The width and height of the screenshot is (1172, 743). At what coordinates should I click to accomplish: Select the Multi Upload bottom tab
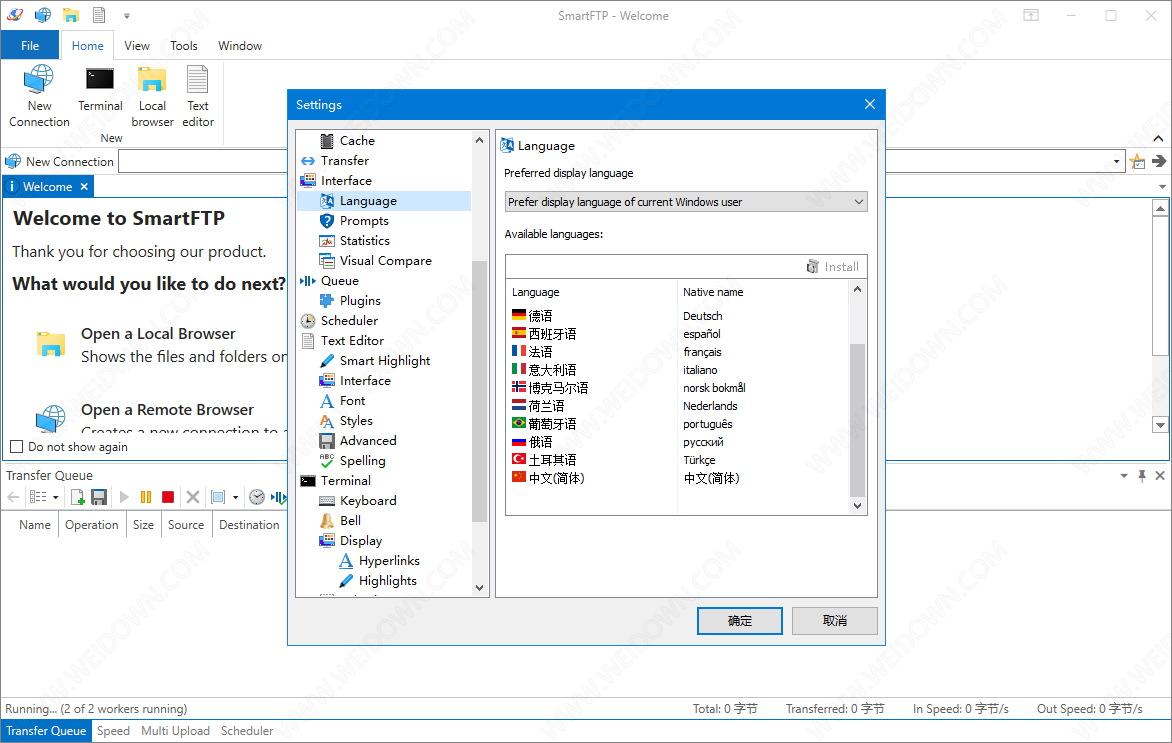point(175,731)
